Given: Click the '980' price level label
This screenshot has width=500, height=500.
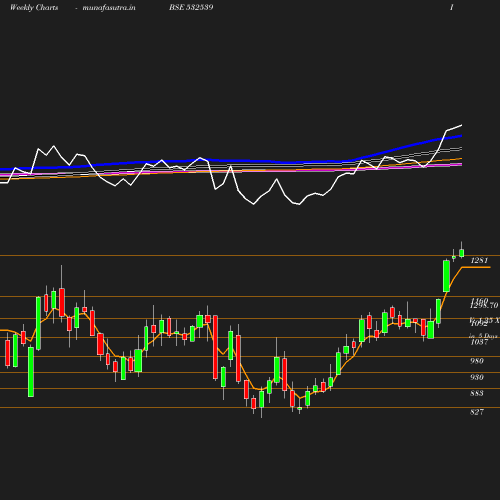Looking at the screenshot, I should (x=477, y=361).
